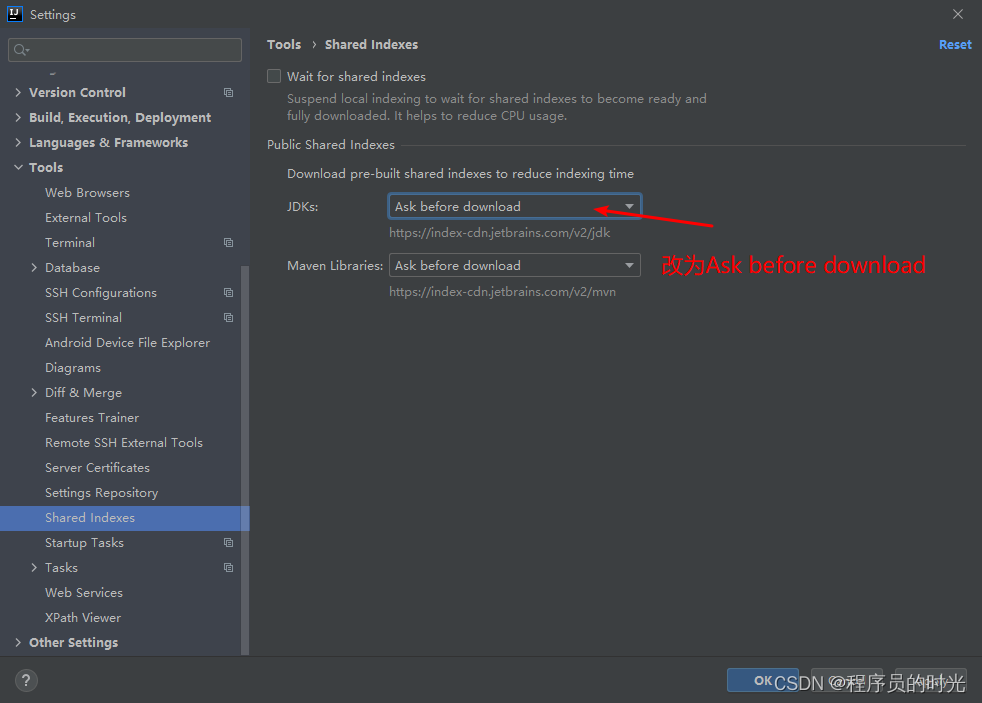Screen dimensions: 982x703
Task: Click inside the settings search field
Action: [124, 49]
